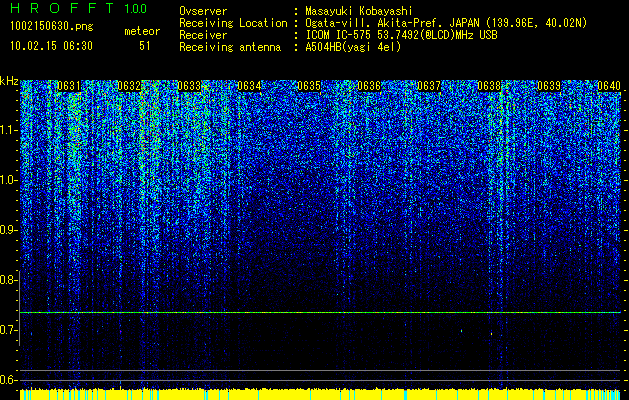Image resolution: width=629 pixels, height=400 pixels.
Task: Click the meteor label
Action: point(142,31)
